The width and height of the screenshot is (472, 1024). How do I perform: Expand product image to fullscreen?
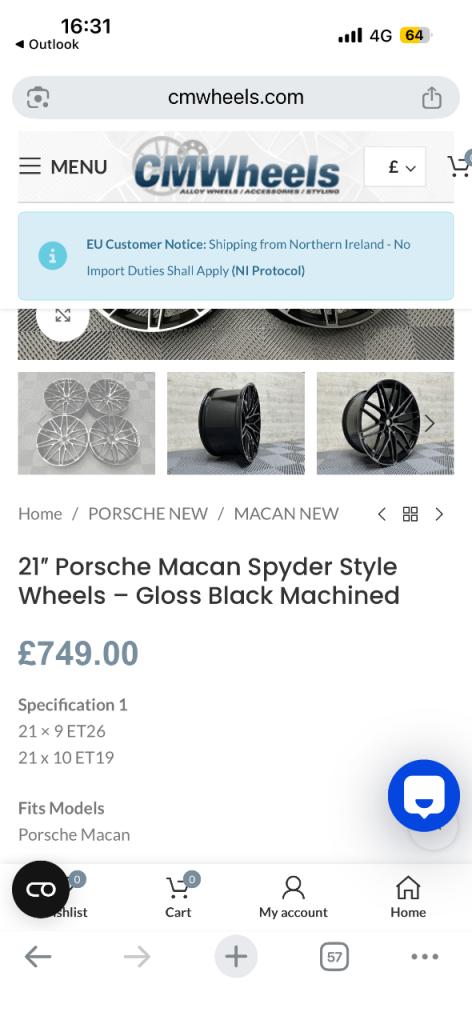[x=63, y=316]
